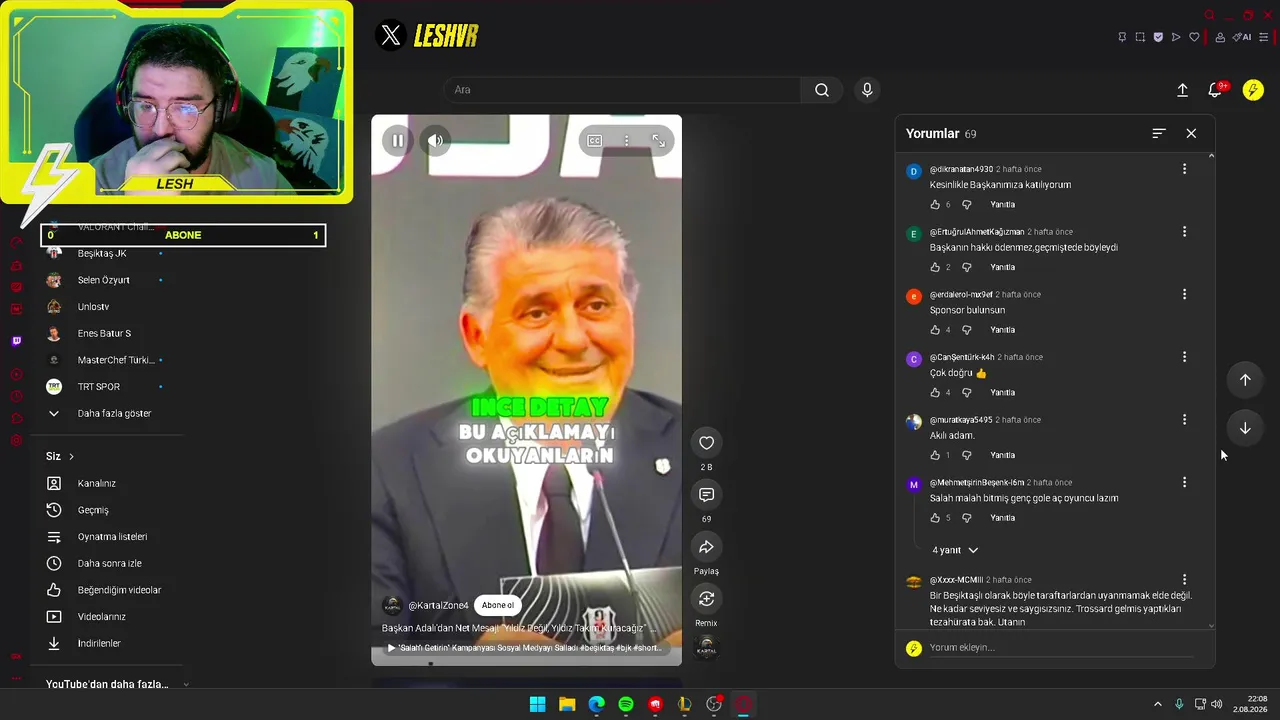Submit search with the magnifier button
This screenshot has width=1280, height=720.
click(822, 90)
